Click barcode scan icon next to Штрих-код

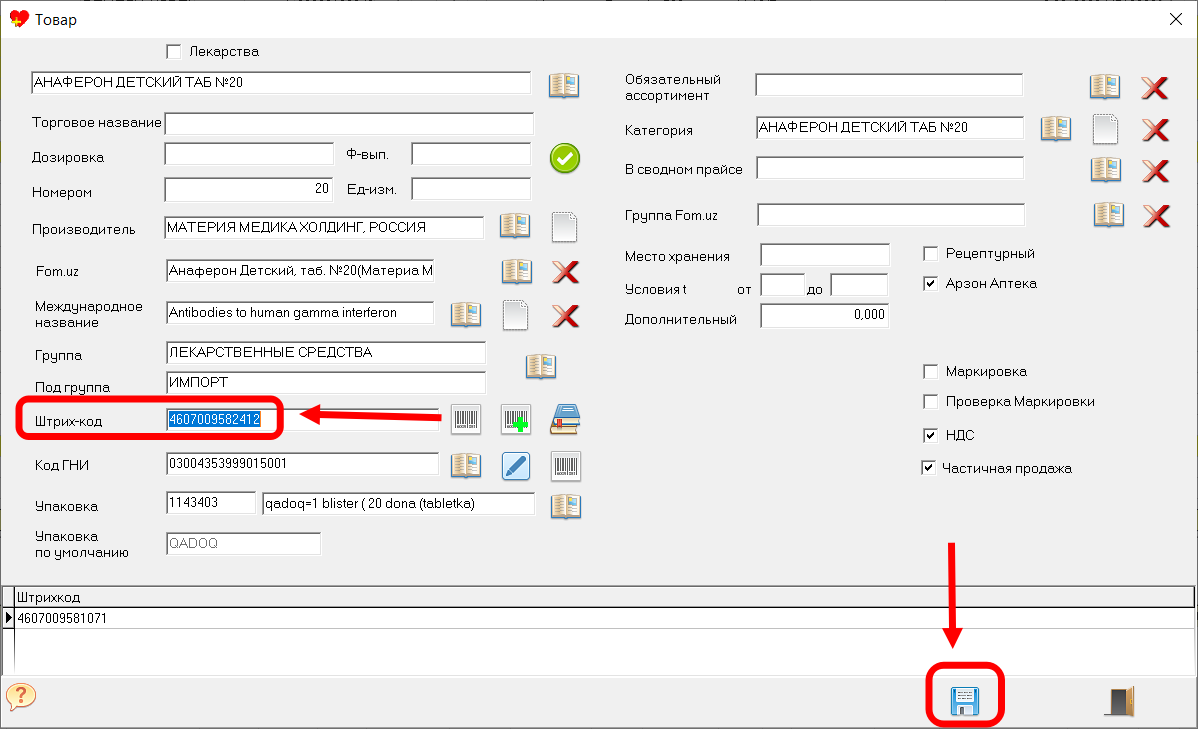click(x=466, y=420)
